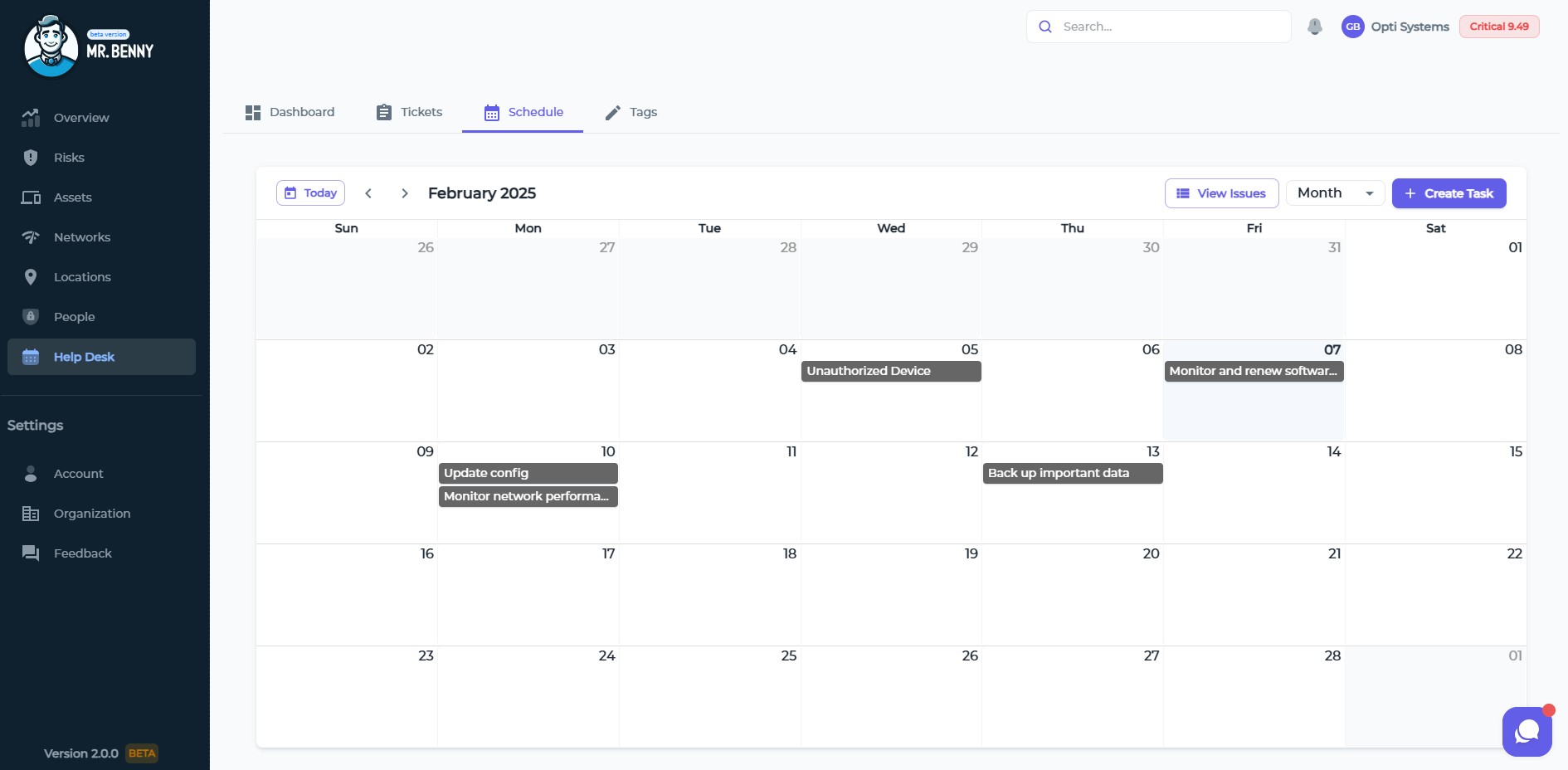Go to Networks in the sidebar
The image size is (1568, 770).
click(x=81, y=237)
